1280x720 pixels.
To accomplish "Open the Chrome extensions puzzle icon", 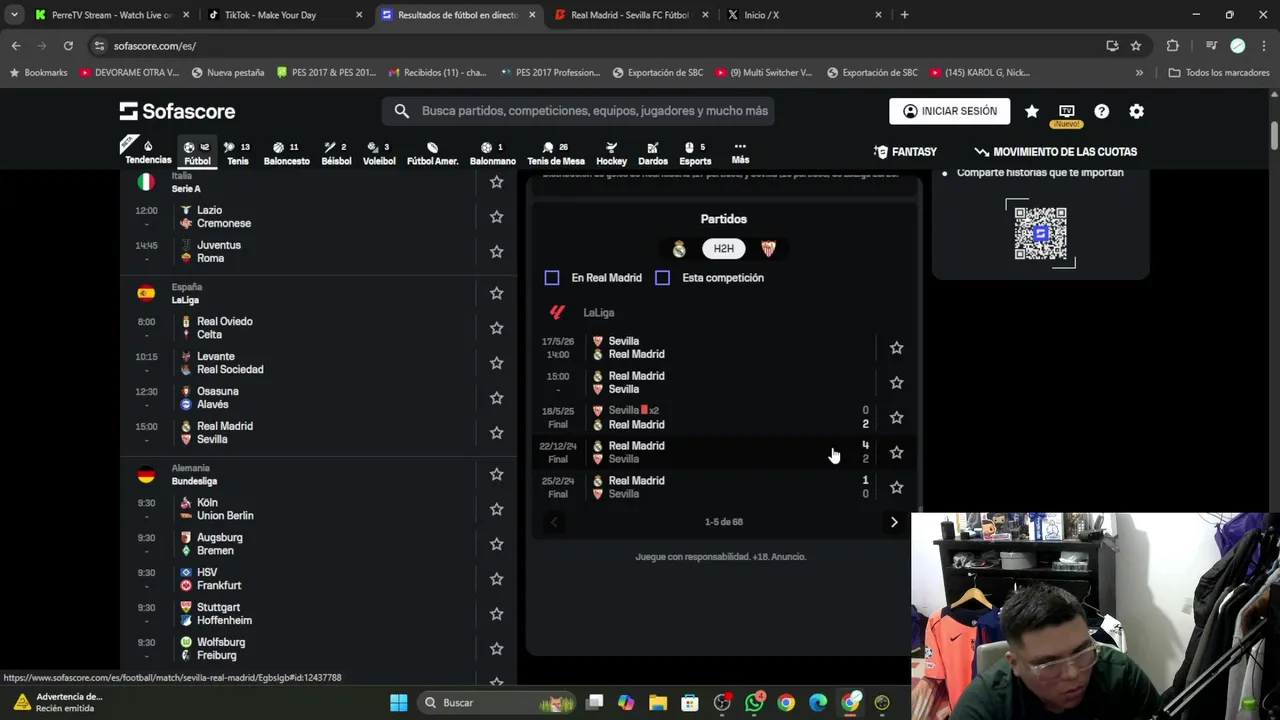I will (x=1173, y=45).
